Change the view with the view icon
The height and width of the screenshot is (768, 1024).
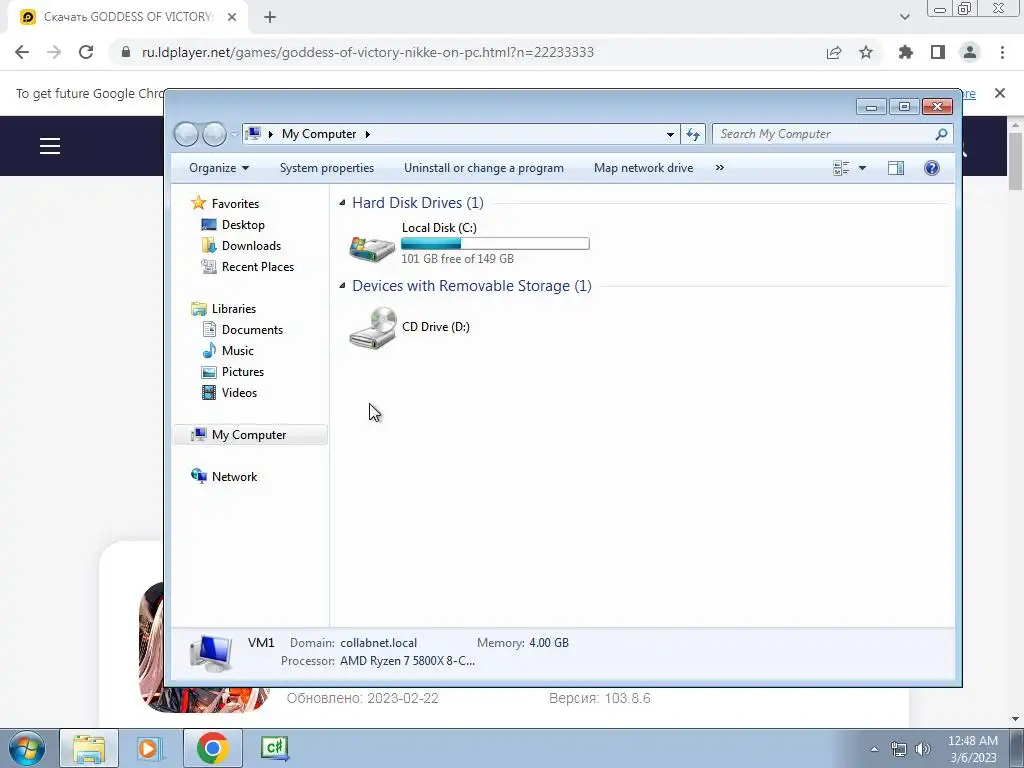[841, 168]
